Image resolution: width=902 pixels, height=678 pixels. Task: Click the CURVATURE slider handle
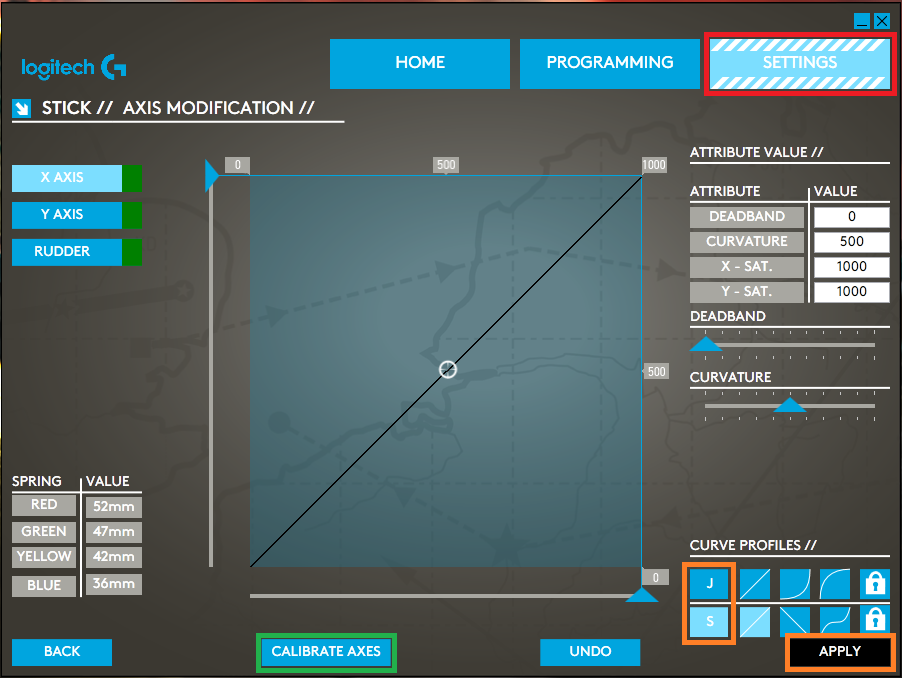[x=790, y=405]
